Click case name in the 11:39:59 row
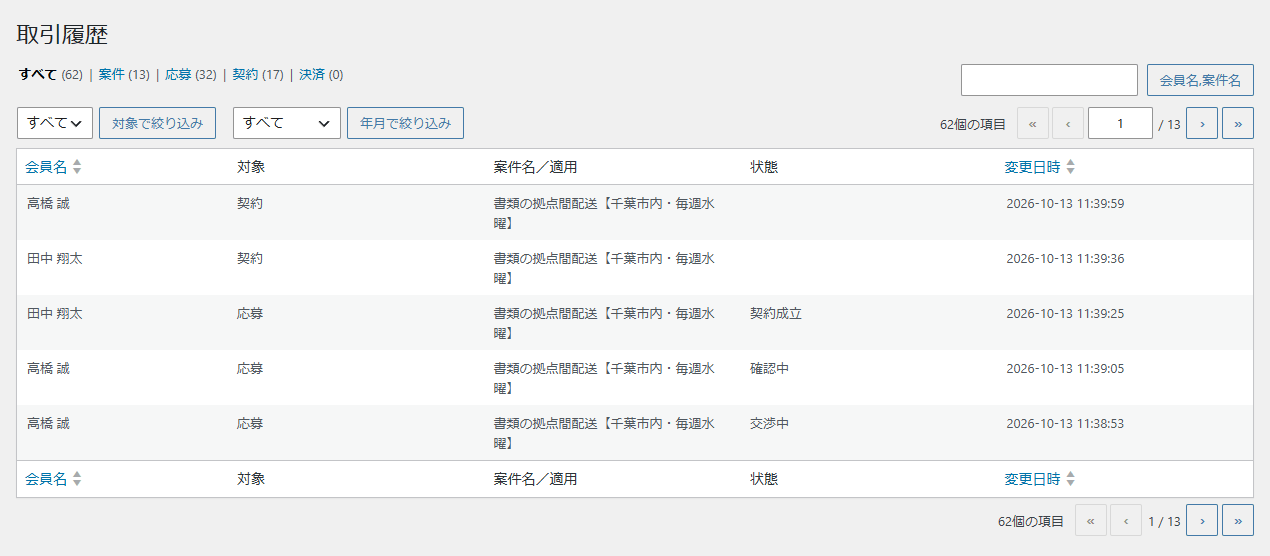This screenshot has width=1270, height=556. (604, 212)
